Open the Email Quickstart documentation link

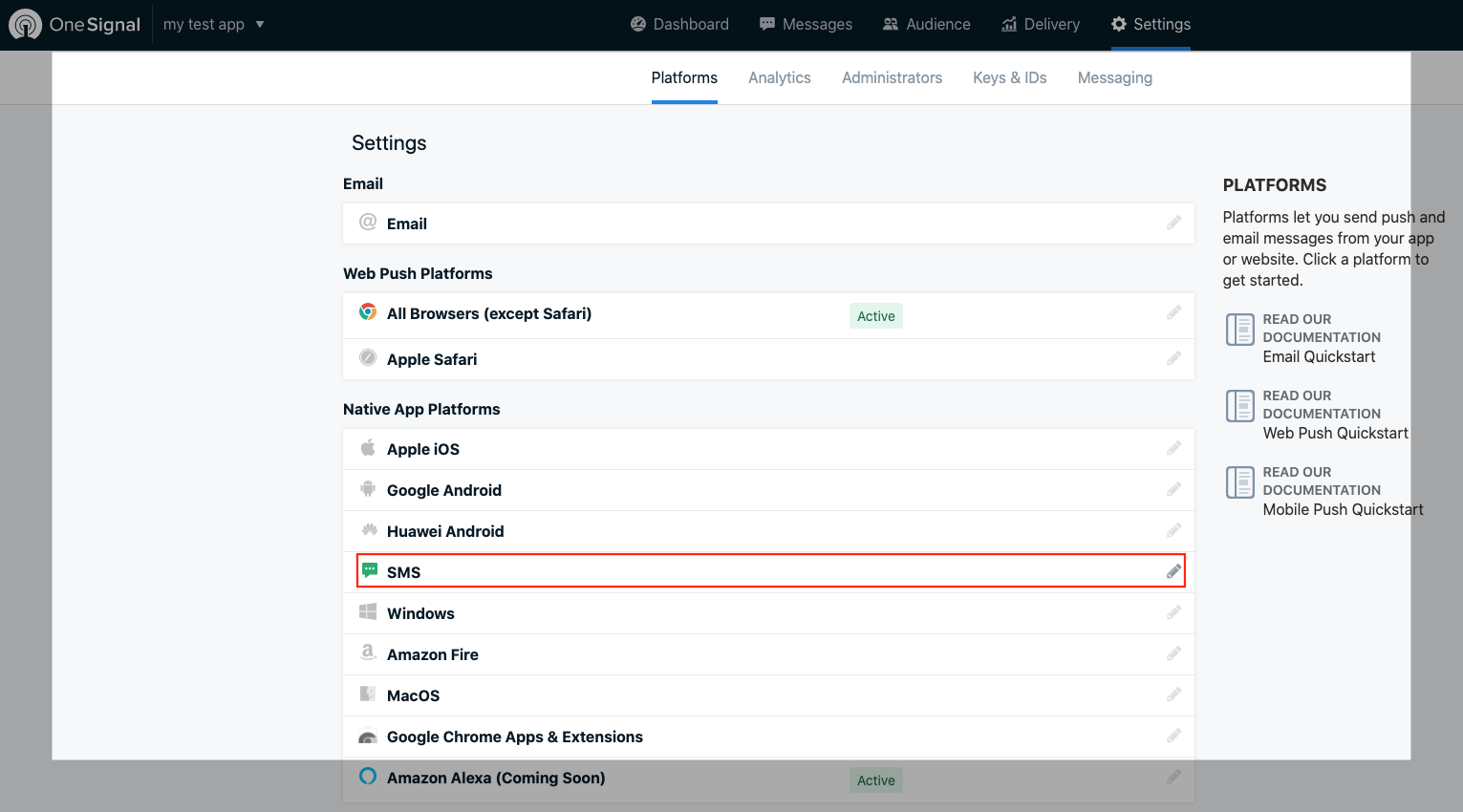1319,356
